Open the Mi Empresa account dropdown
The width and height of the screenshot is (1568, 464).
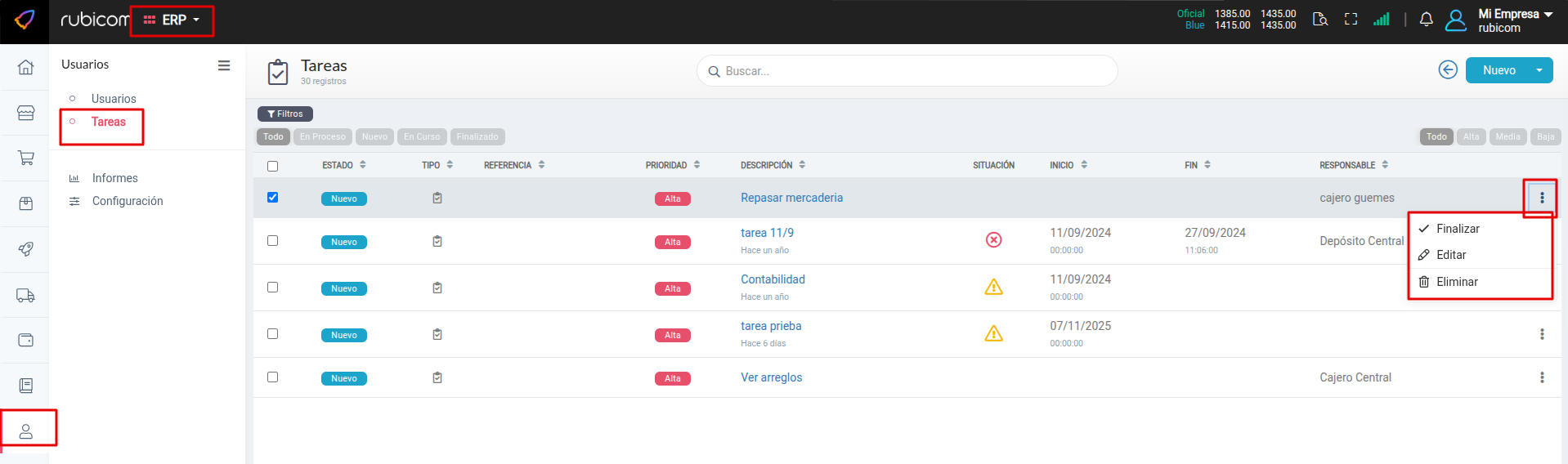[1514, 20]
